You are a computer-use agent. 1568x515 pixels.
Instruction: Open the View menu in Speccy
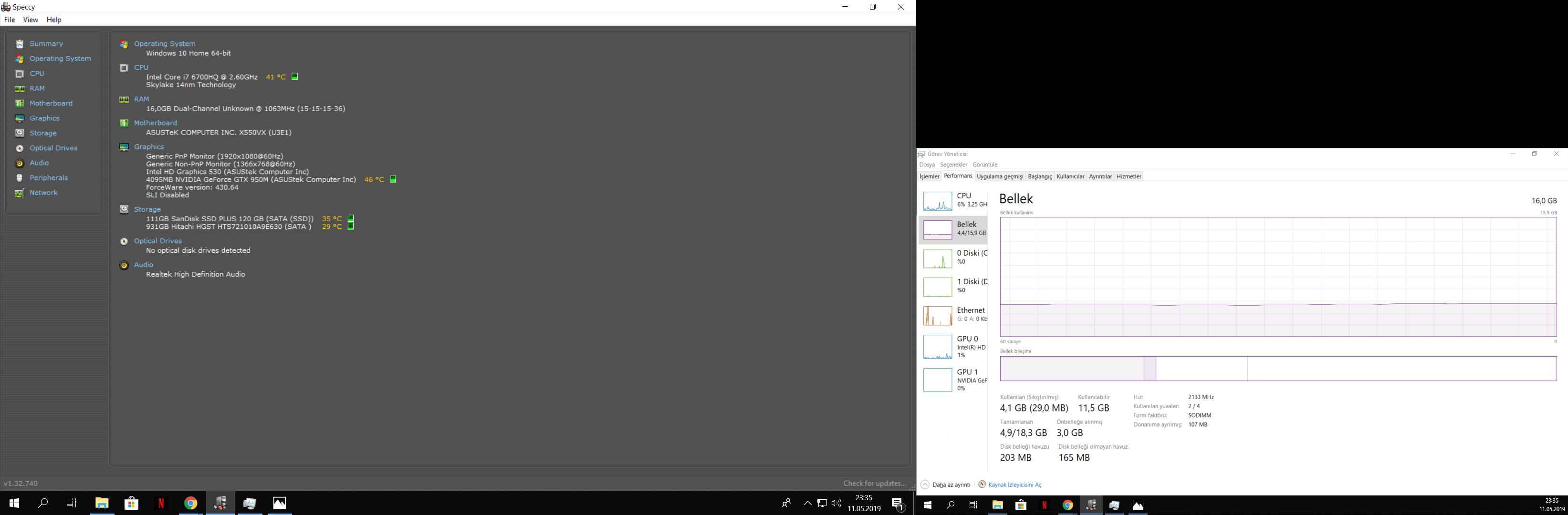tap(31, 20)
